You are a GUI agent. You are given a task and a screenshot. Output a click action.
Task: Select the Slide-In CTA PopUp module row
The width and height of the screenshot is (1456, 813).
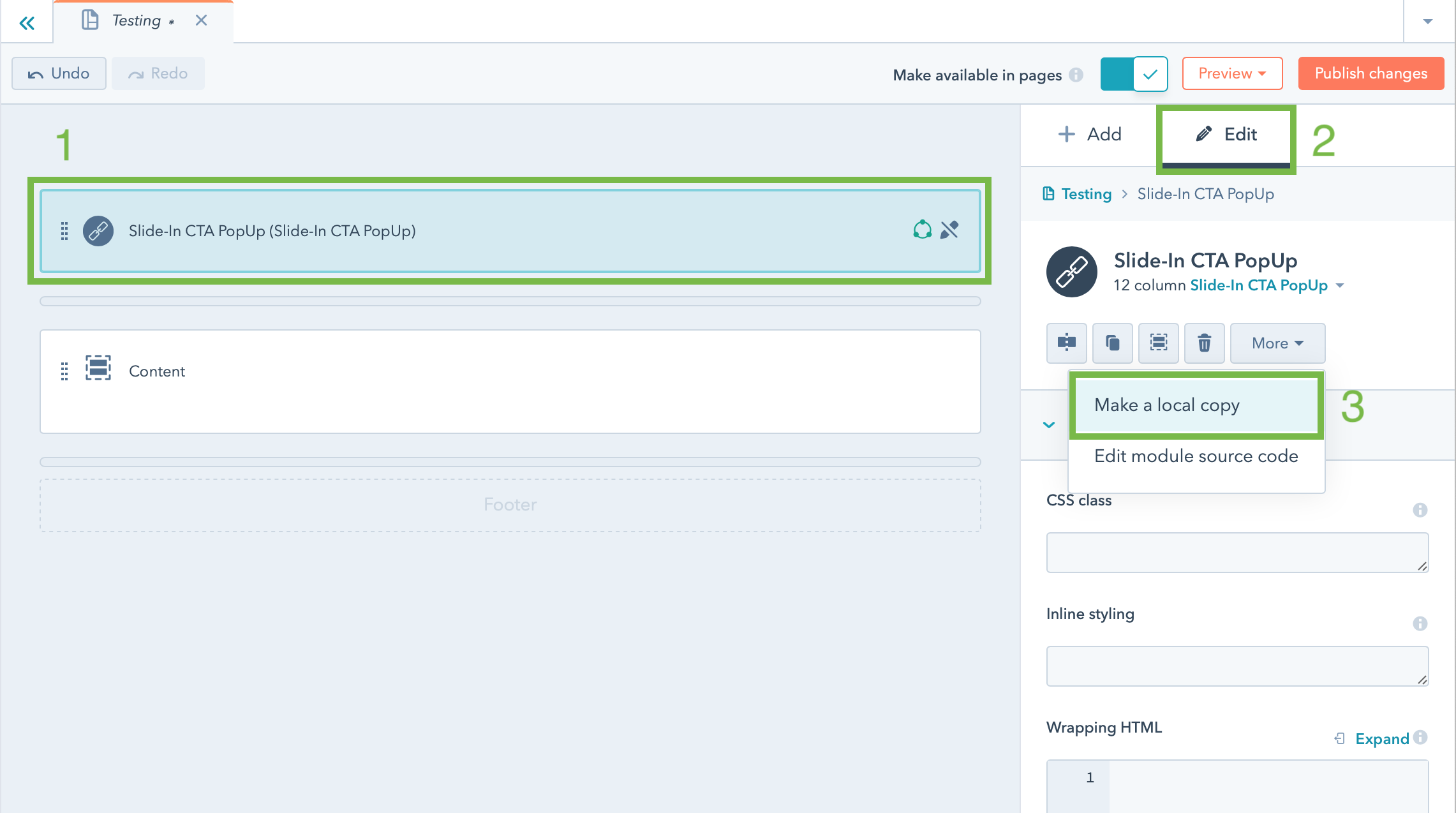(510, 231)
